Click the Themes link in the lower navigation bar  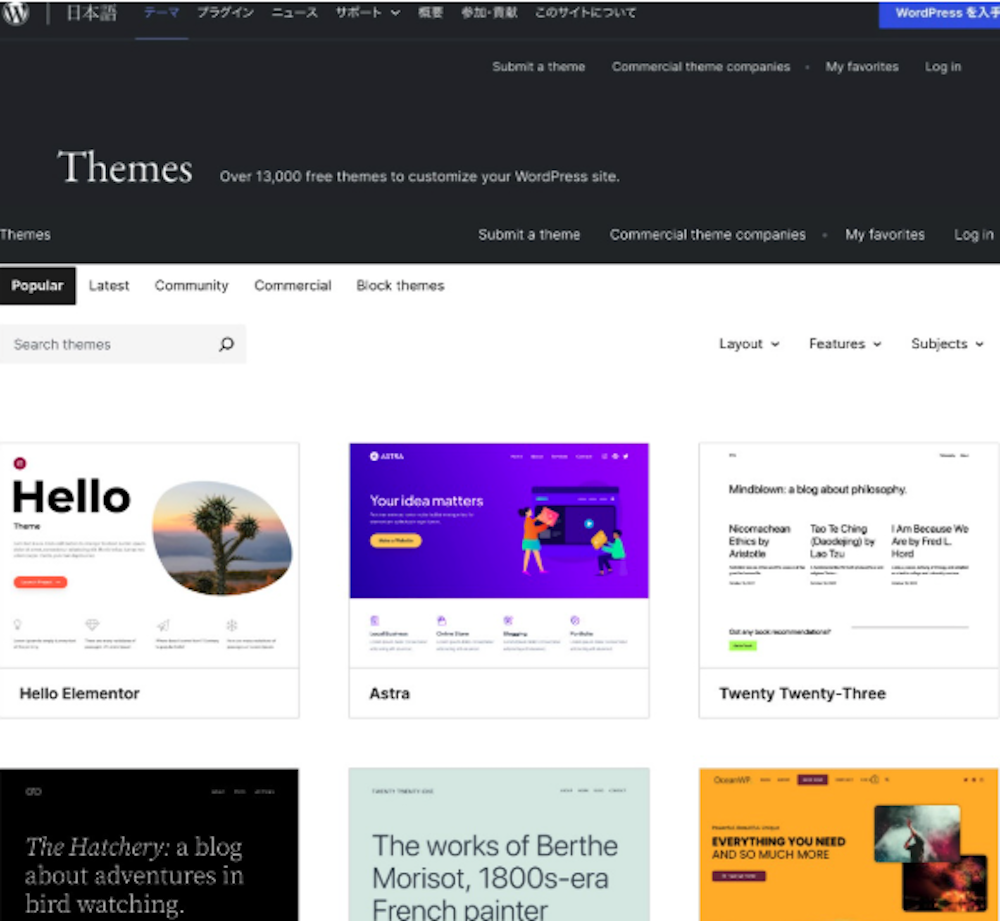tap(26, 235)
